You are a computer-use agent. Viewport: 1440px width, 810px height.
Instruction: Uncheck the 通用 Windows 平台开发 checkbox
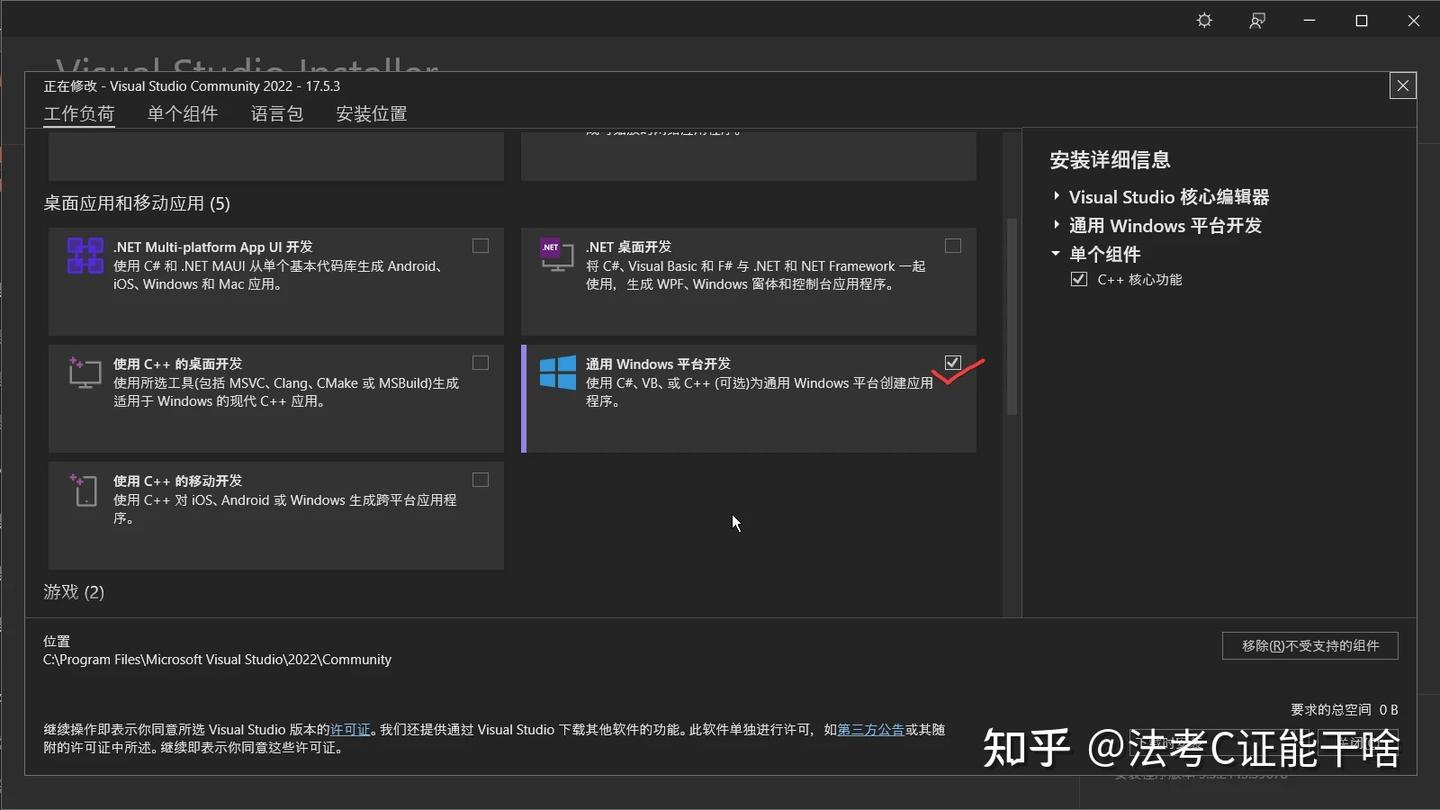(x=952, y=362)
